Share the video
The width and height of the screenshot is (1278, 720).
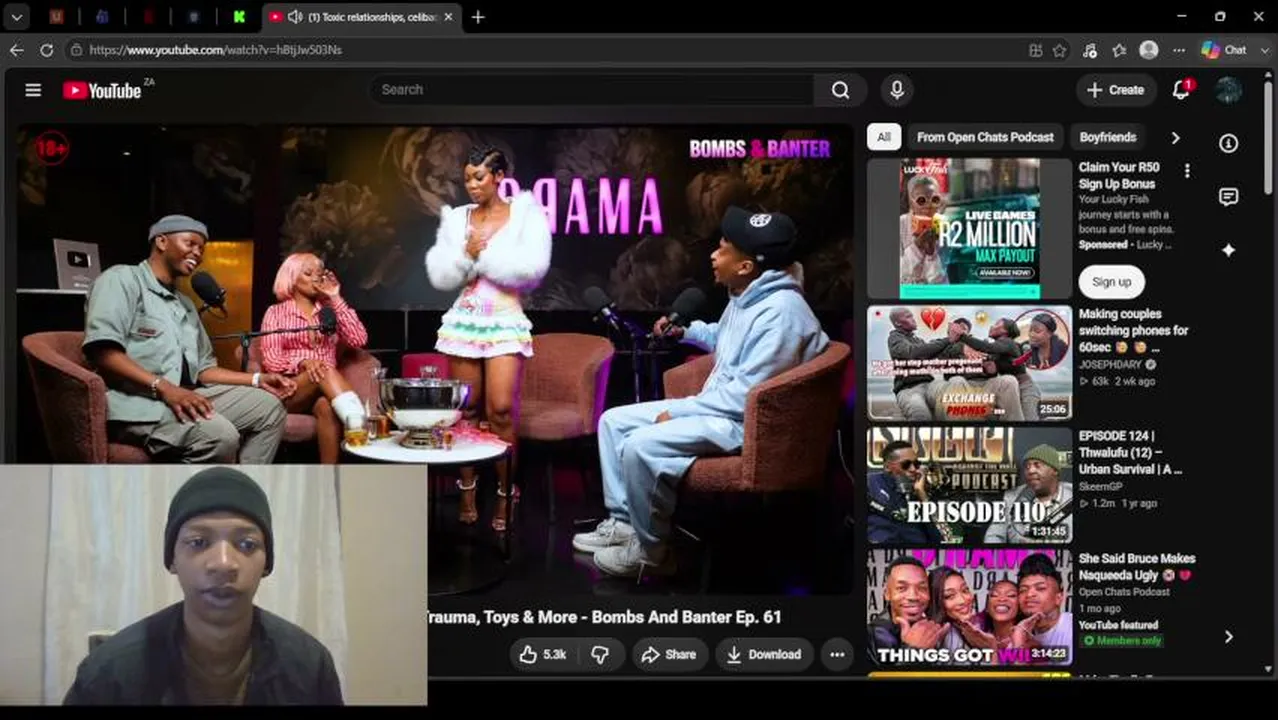pyautogui.click(x=669, y=654)
